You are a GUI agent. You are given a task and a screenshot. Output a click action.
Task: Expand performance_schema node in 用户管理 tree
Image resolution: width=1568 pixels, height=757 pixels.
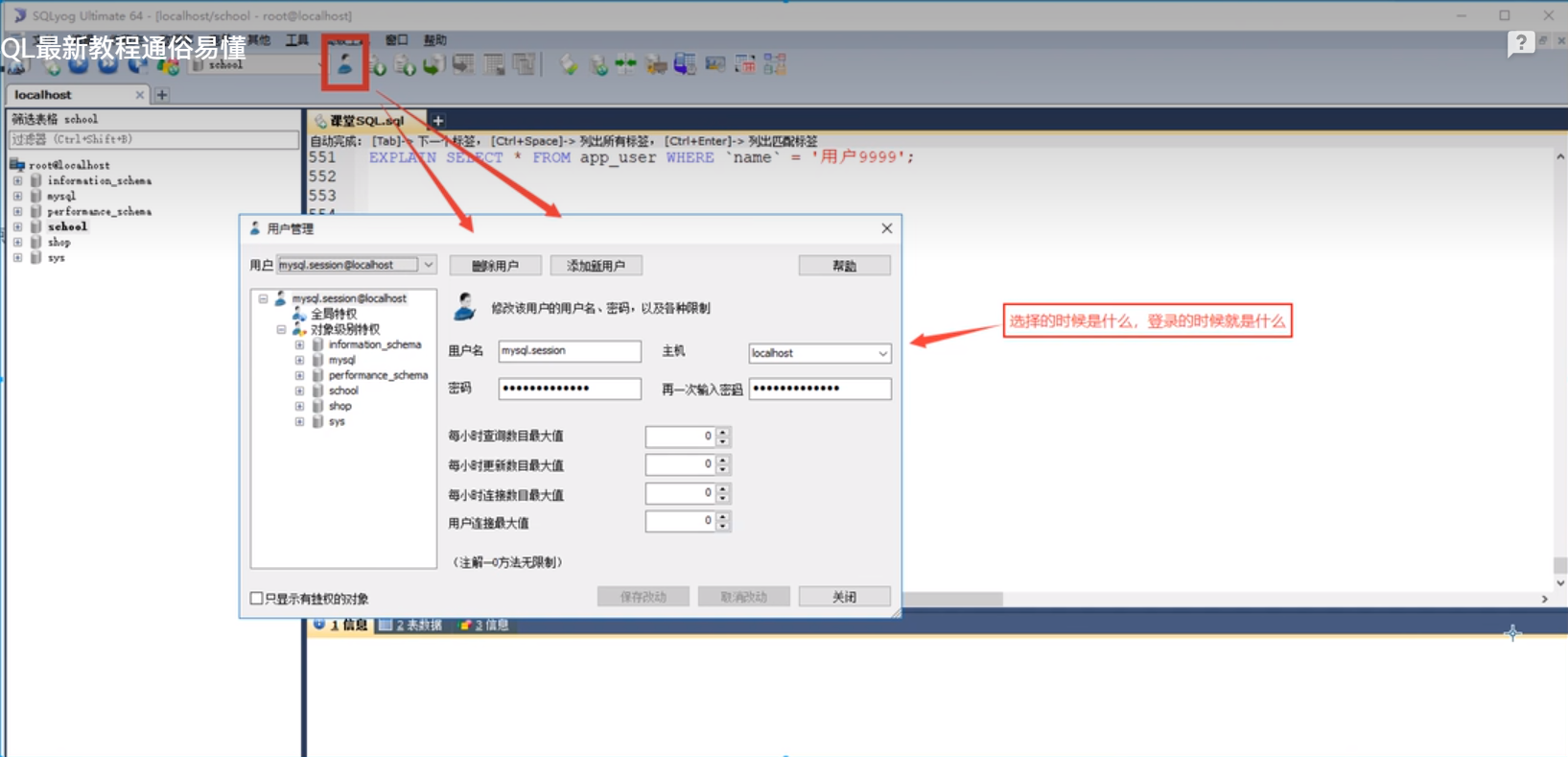coord(299,375)
